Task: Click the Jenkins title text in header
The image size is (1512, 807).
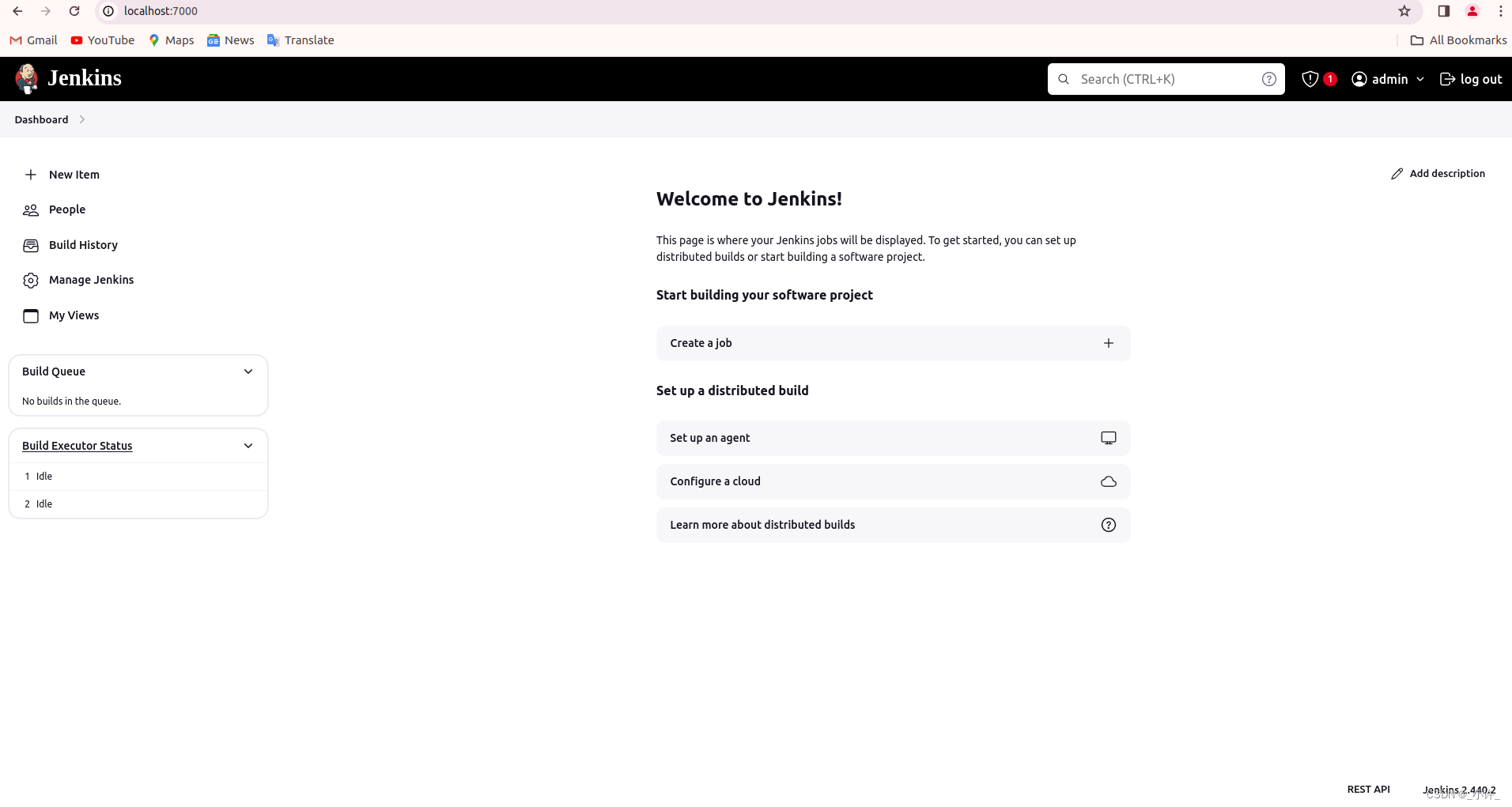Action: 85,78
